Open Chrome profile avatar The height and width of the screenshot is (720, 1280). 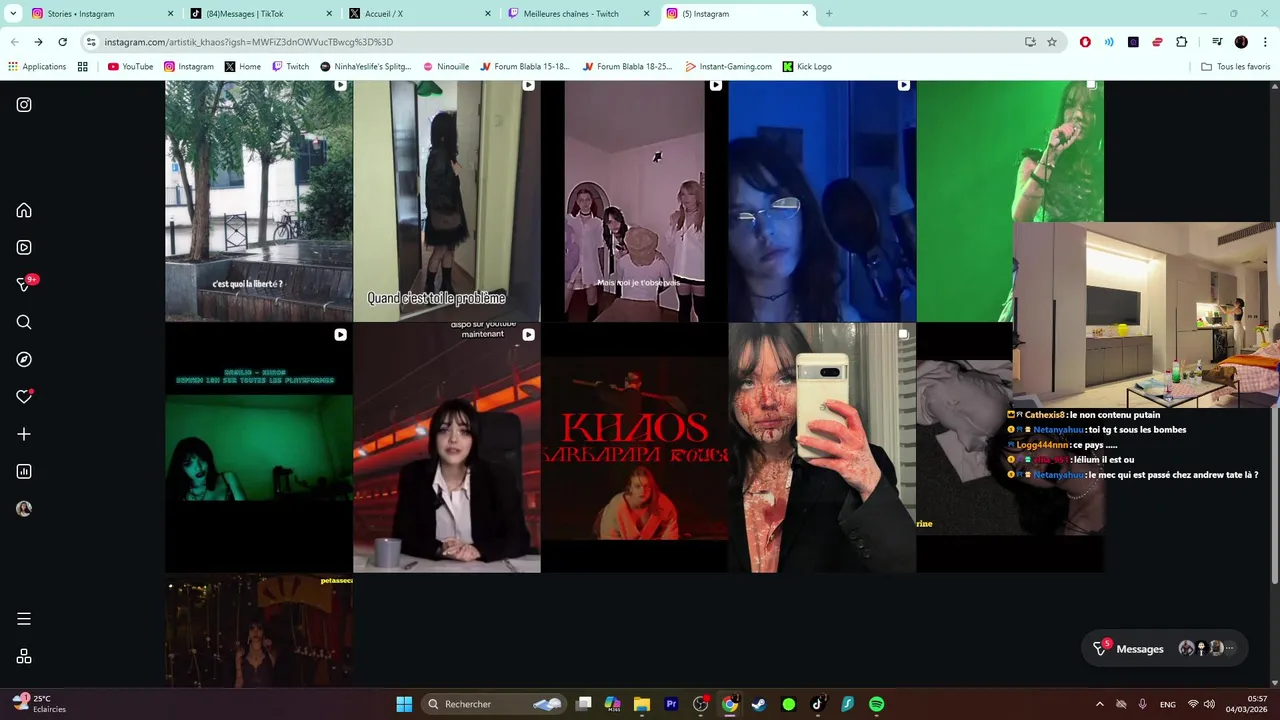coord(1241,42)
